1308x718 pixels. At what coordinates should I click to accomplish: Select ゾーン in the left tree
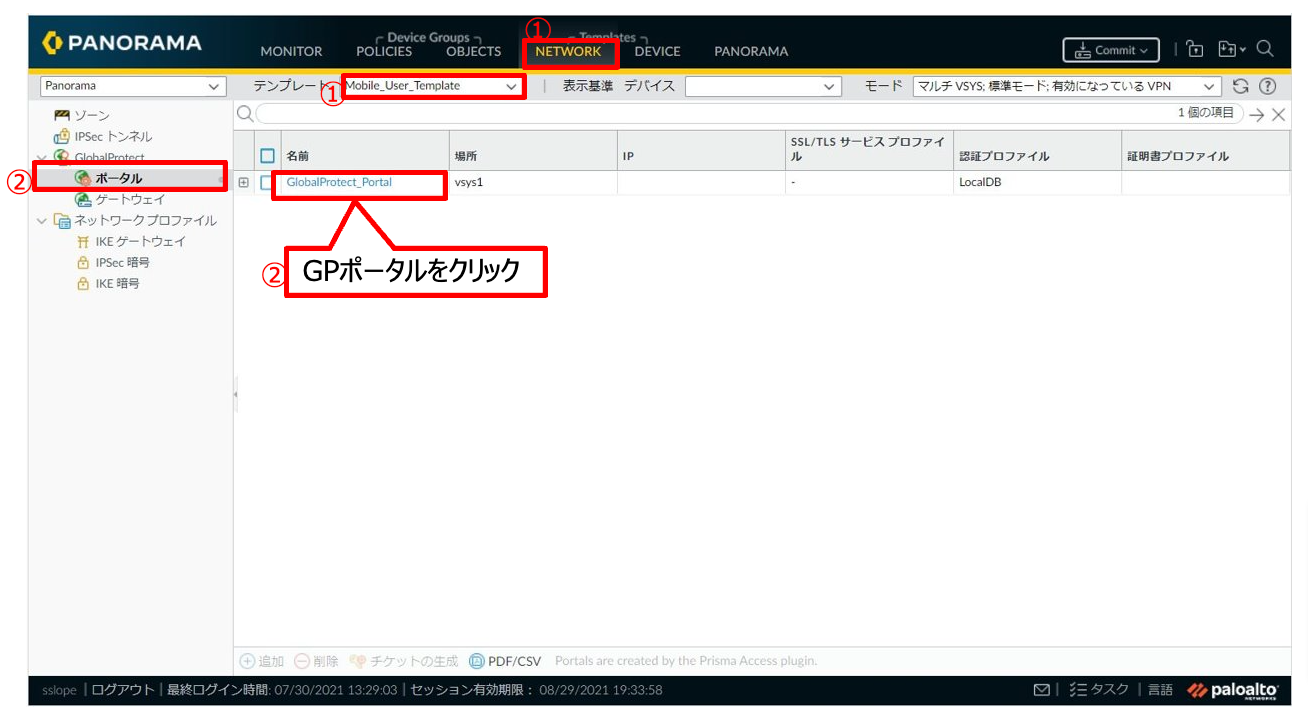pyautogui.click(x=92, y=116)
